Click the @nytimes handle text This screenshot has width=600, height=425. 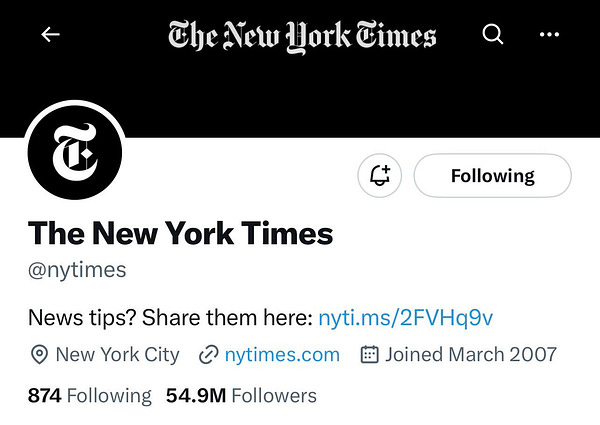tap(78, 270)
